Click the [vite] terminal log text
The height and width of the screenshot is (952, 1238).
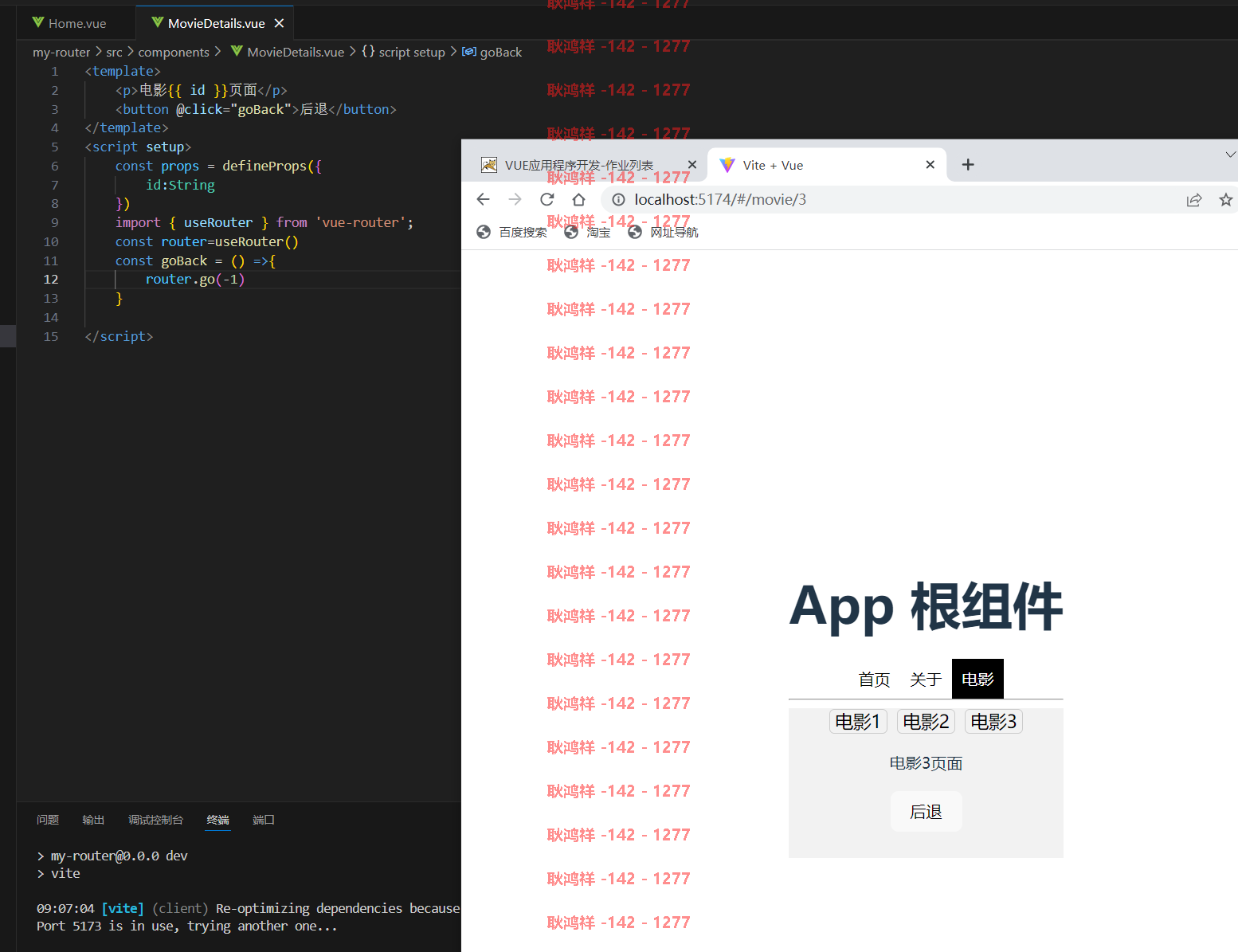point(123,908)
